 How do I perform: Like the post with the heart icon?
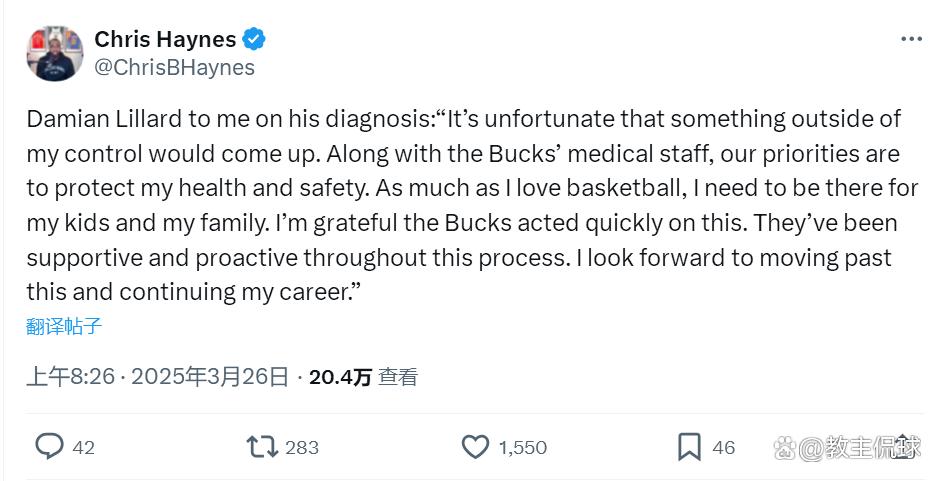tap(476, 446)
